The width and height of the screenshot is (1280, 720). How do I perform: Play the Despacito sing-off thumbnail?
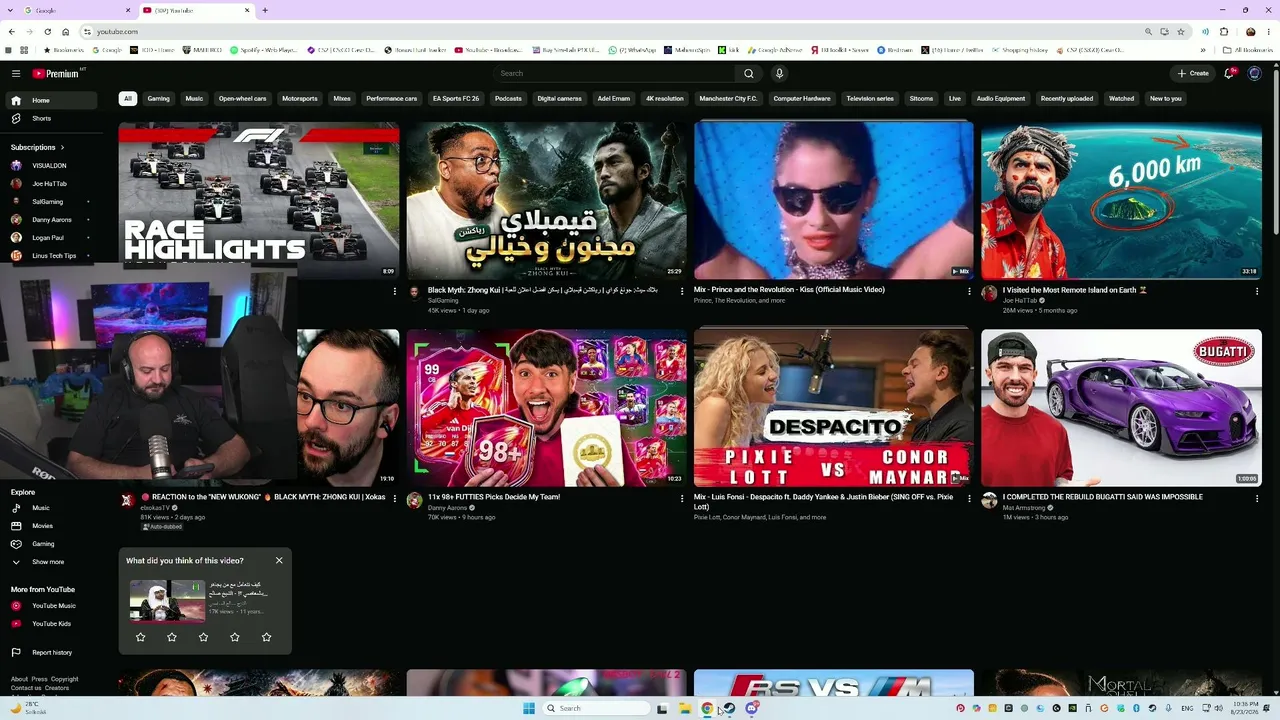(x=833, y=408)
